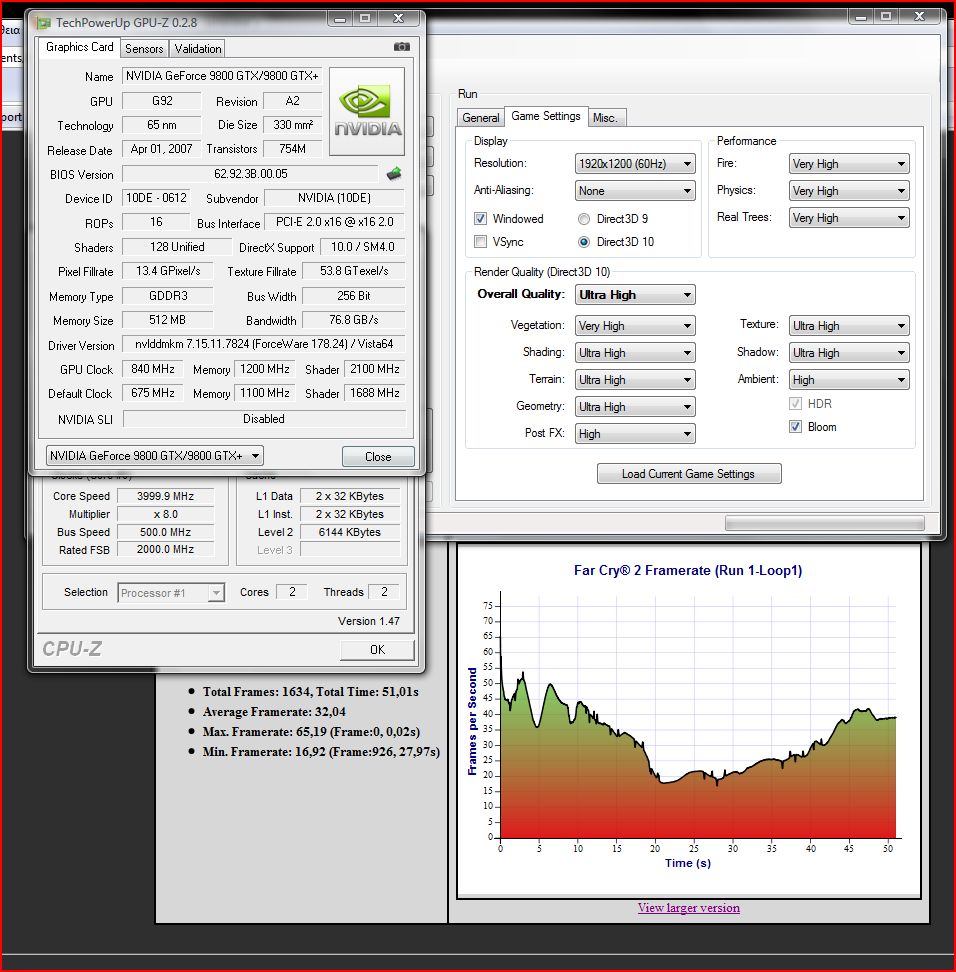
Task: Enable the VSync checkbox
Action: click(480, 241)
